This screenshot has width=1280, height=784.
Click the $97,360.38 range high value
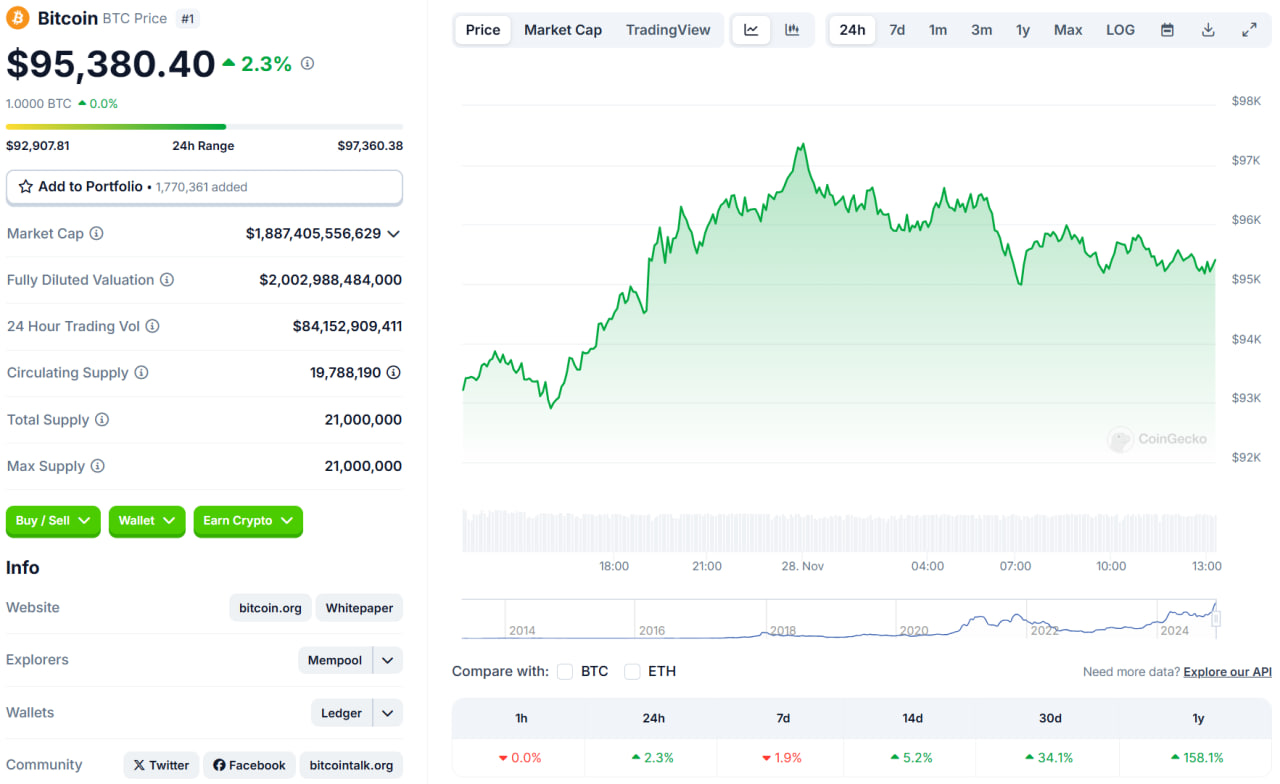[x=370, y=146]
